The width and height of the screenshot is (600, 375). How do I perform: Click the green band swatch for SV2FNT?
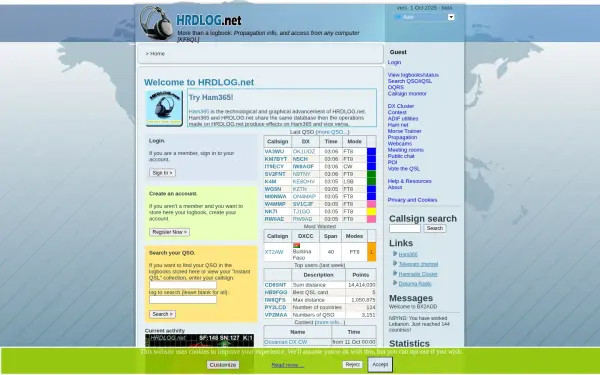(371, 174)
